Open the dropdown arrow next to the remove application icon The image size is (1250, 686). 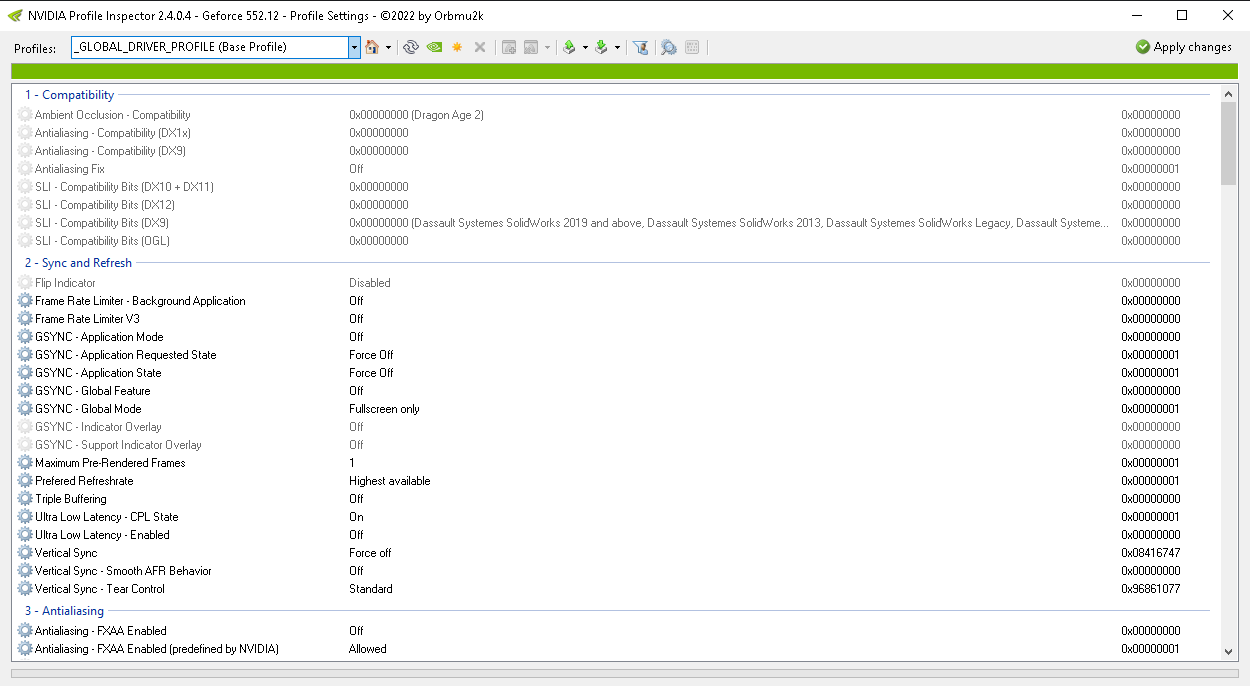[x=547, y=47]
